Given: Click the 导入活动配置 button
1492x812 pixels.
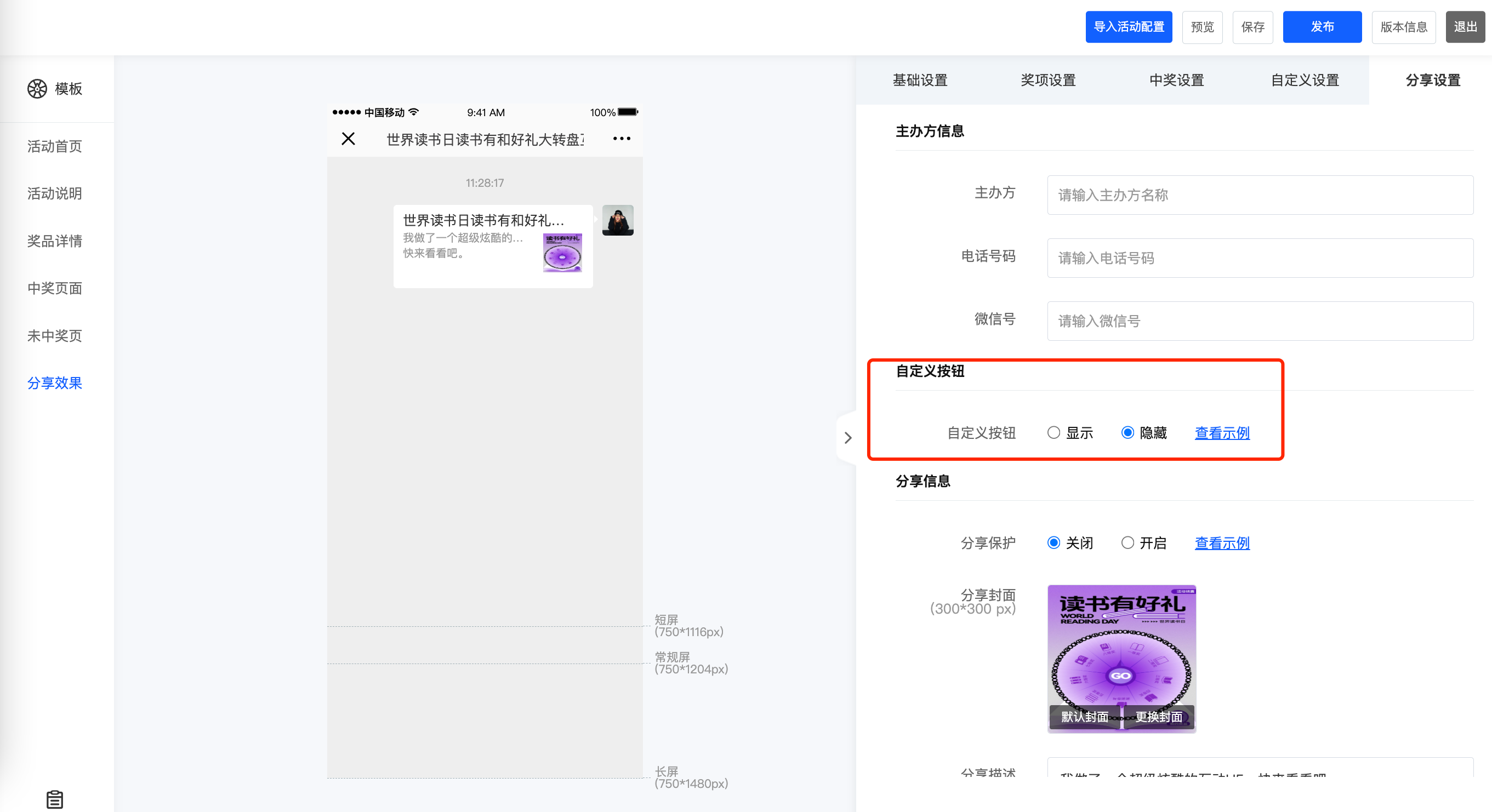Looking at the screenshot, I should coord(1128,27).
